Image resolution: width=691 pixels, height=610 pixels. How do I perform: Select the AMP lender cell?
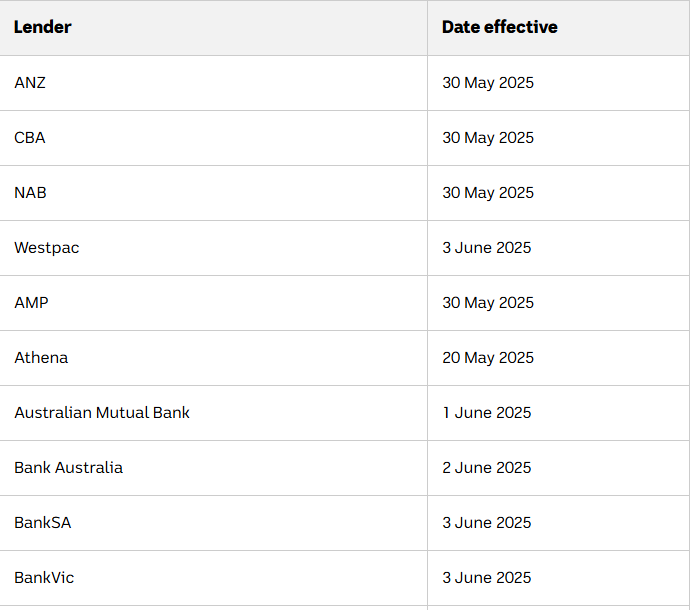(x=213, y=303)
